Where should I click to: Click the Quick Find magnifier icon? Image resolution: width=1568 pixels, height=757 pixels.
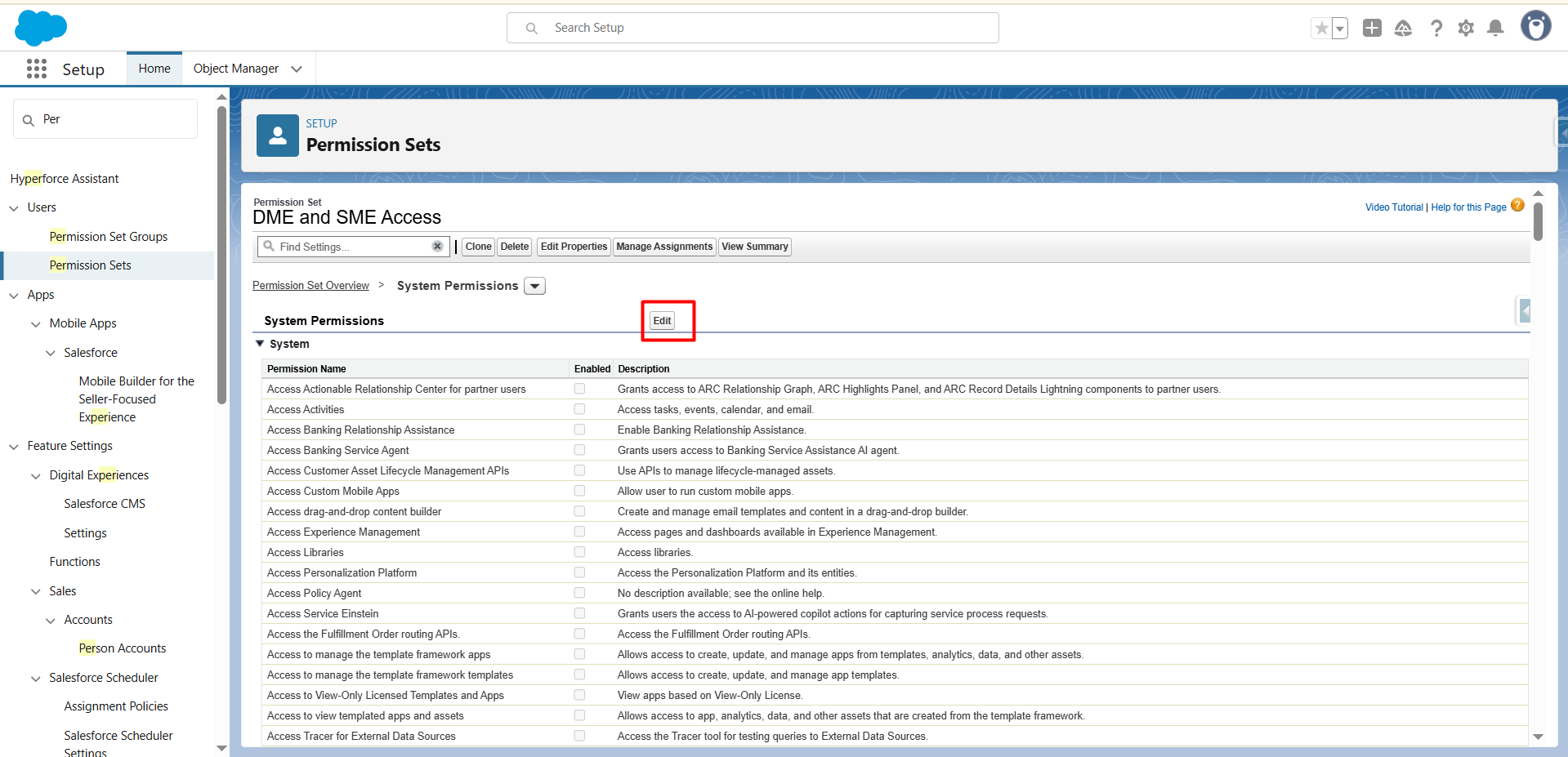point(29,120)
